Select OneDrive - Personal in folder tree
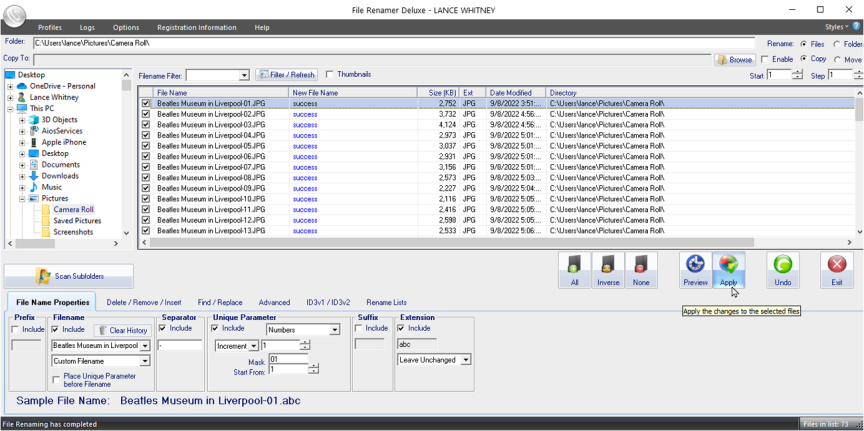The height and width of the screenshot is (431, 864). click(x=62, y=86)
